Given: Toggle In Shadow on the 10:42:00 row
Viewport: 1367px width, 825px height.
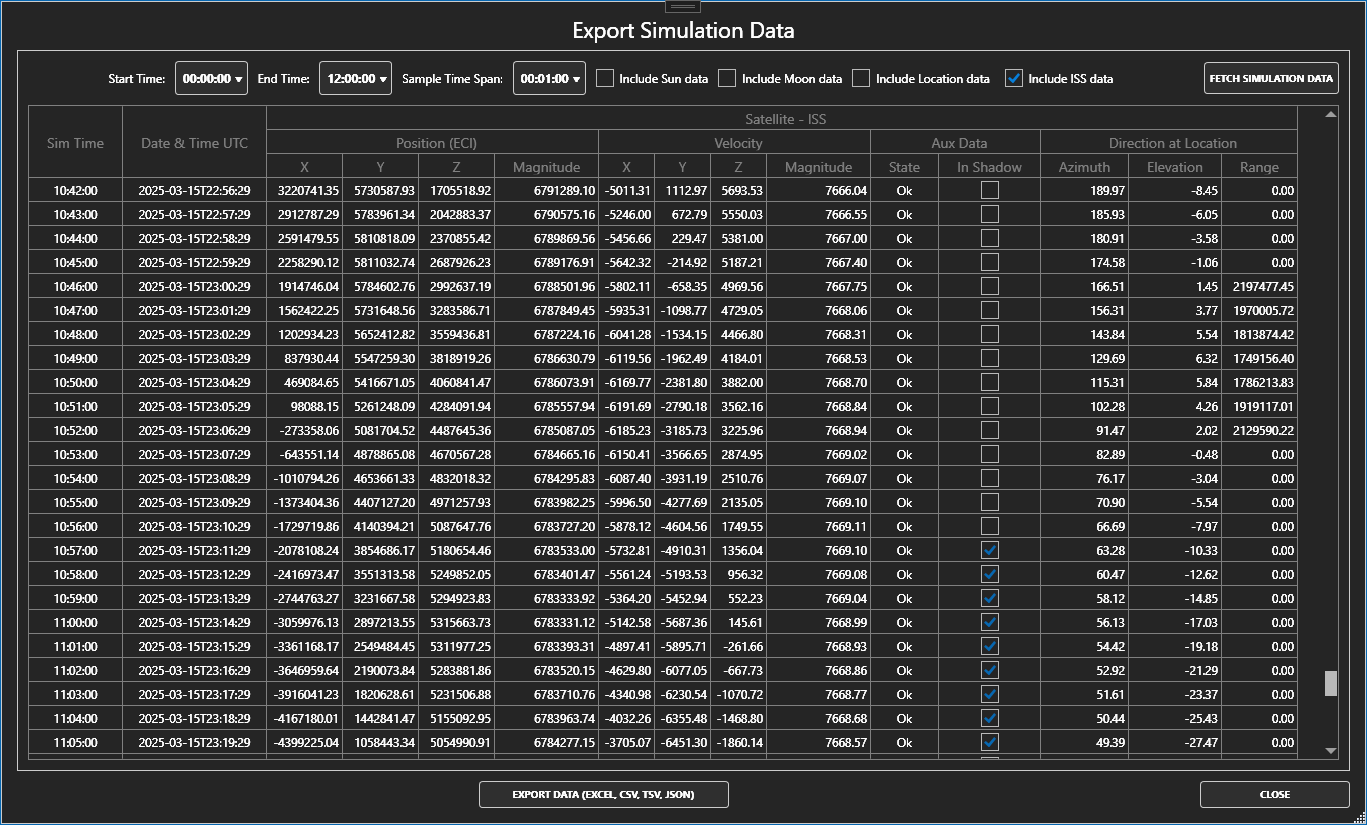Looking at the screenshot, I should tap(989, 189).
